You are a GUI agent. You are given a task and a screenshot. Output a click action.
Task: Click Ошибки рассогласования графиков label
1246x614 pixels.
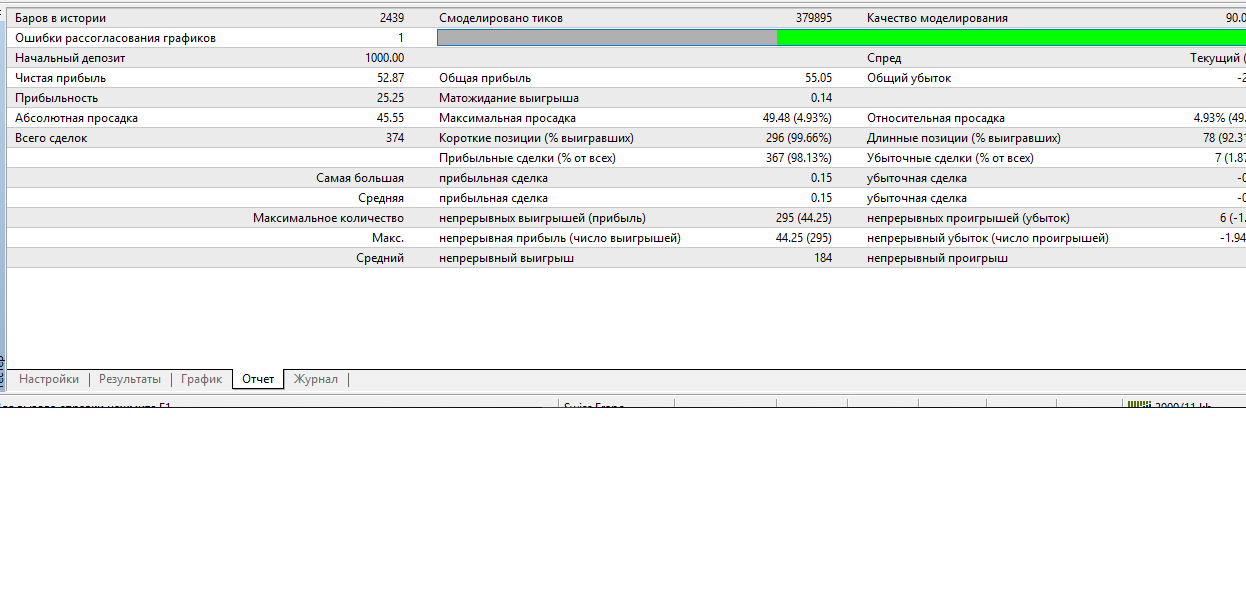coord(115,38)
